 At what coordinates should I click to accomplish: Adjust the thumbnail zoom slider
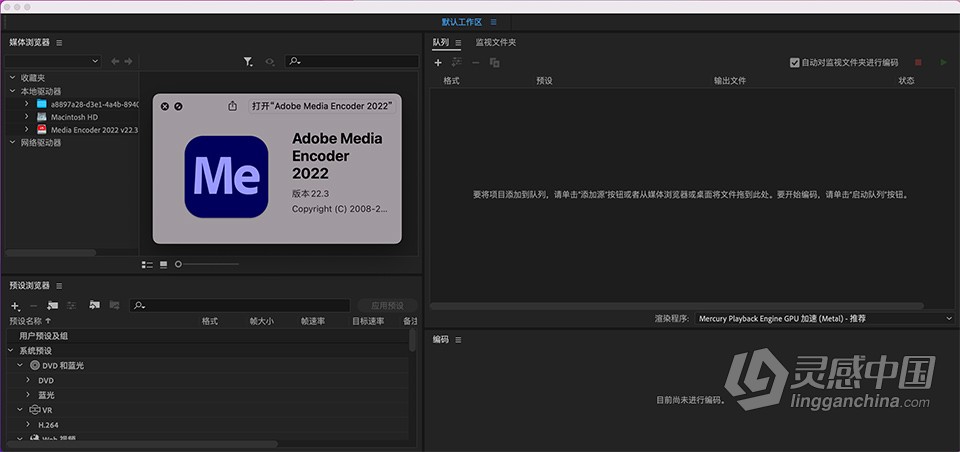tap(178, 265)
